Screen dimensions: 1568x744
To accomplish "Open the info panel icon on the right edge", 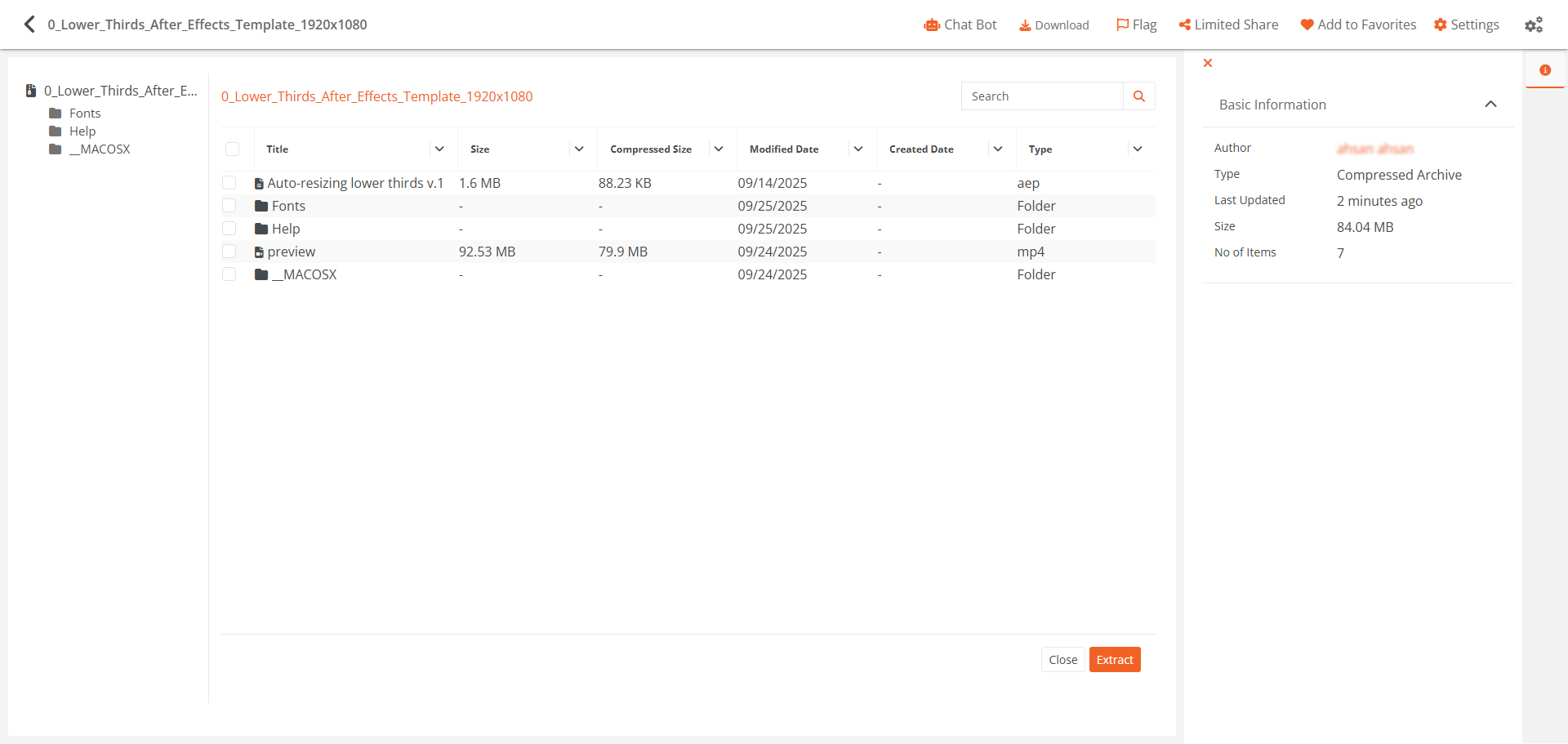I will [x=1546, y=70].
